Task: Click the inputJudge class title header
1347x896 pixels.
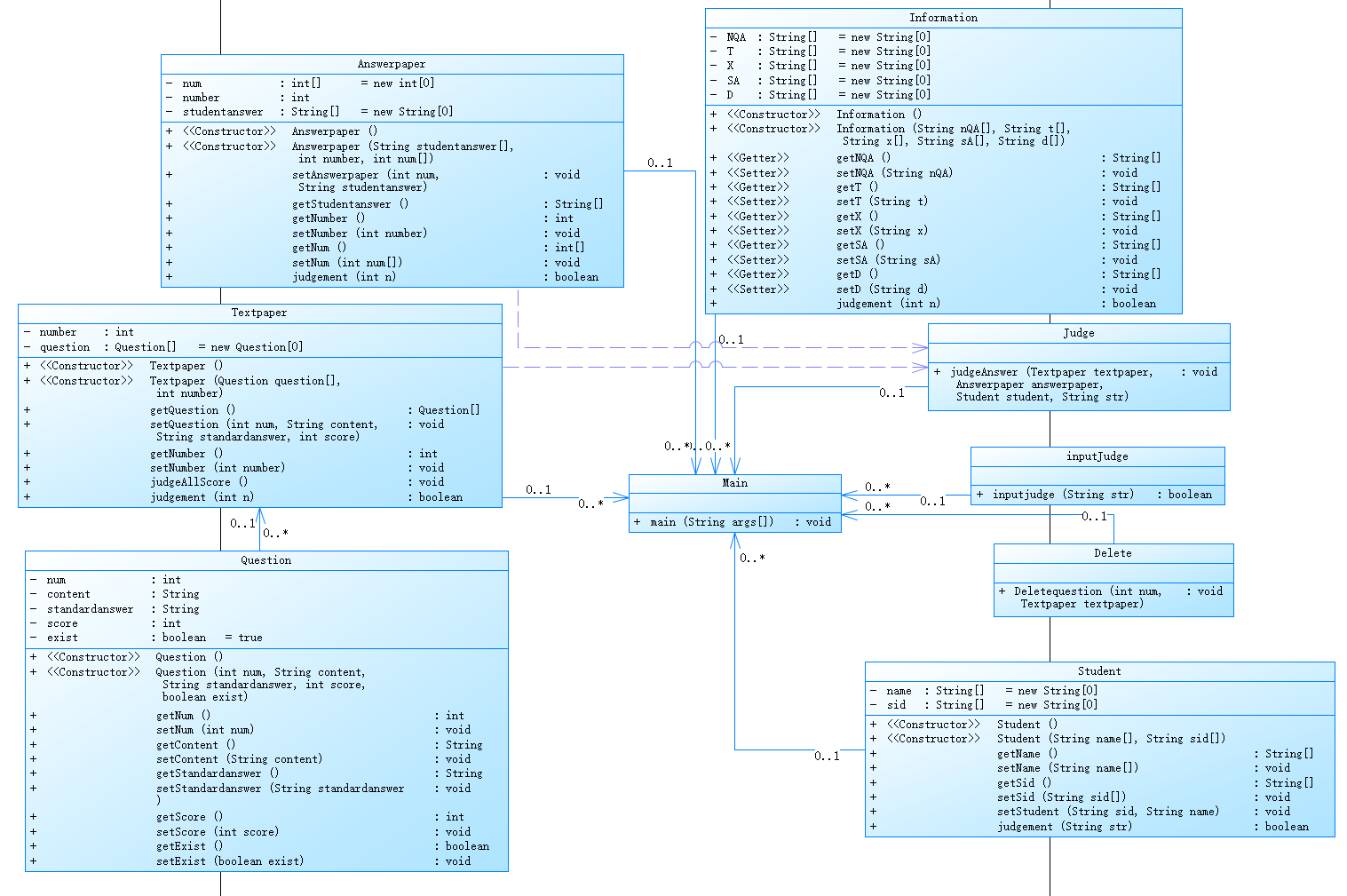Action: [x=1097, y=456]
